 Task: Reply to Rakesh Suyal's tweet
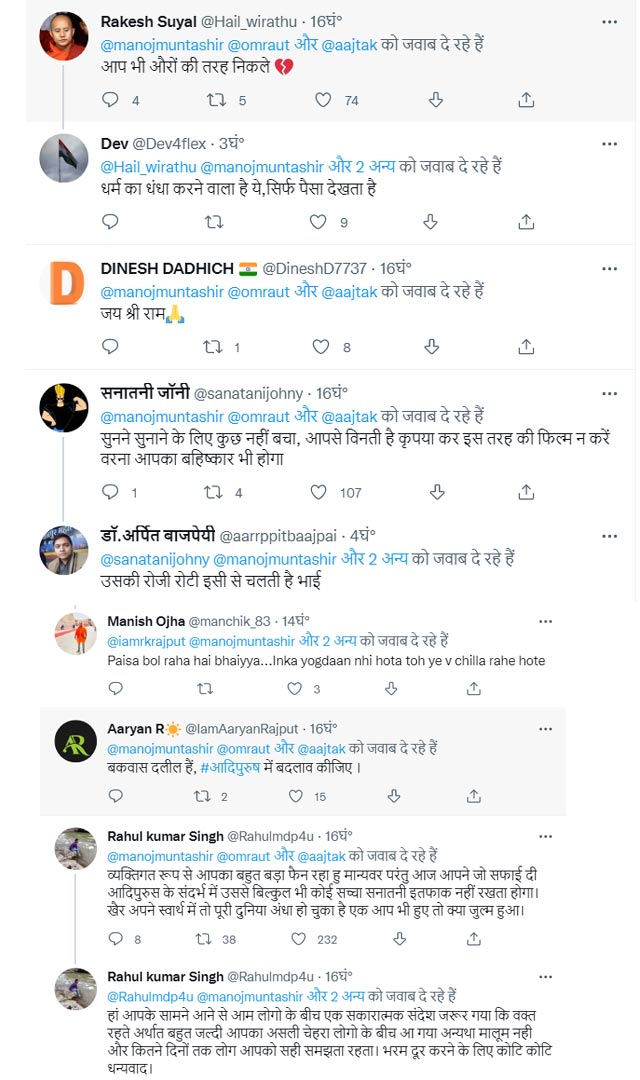[112, 100]
